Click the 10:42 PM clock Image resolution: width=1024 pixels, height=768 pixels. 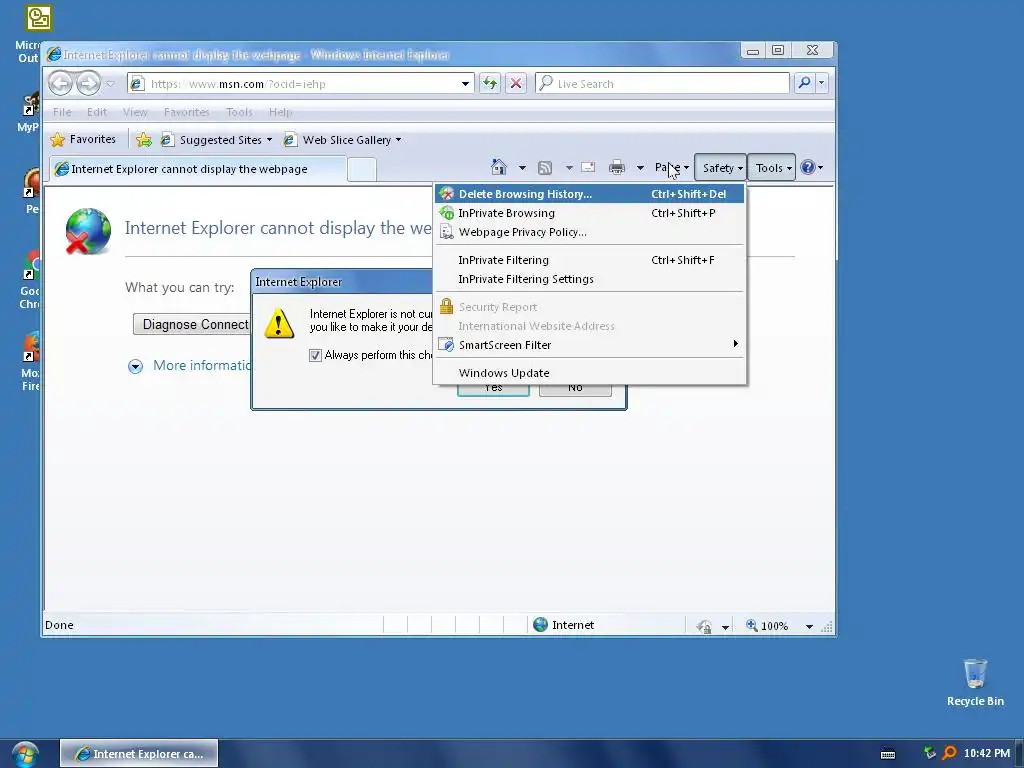click(986, 753)
